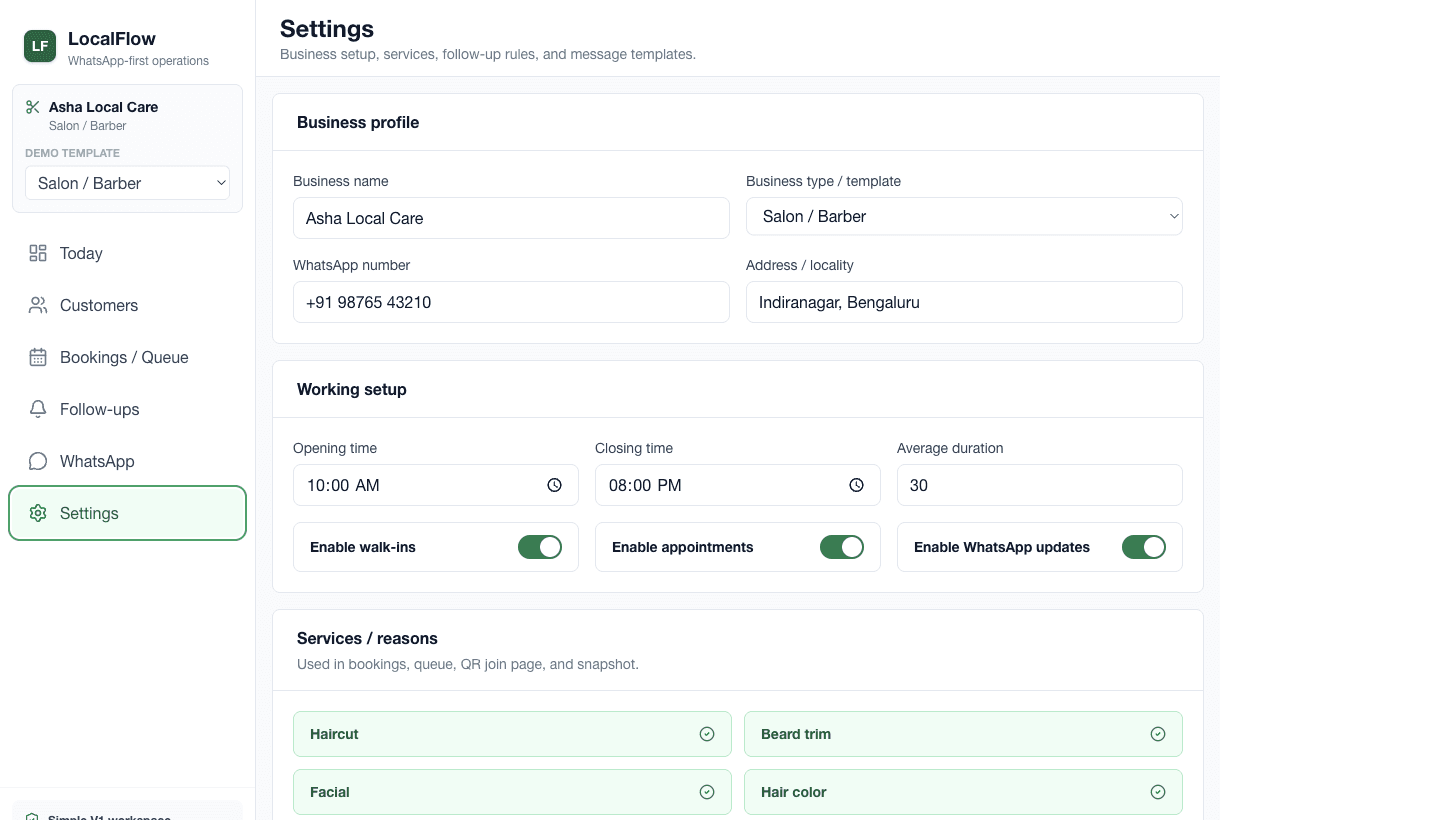Click the Opening time field showing 10:00 AM

(436, 485)
